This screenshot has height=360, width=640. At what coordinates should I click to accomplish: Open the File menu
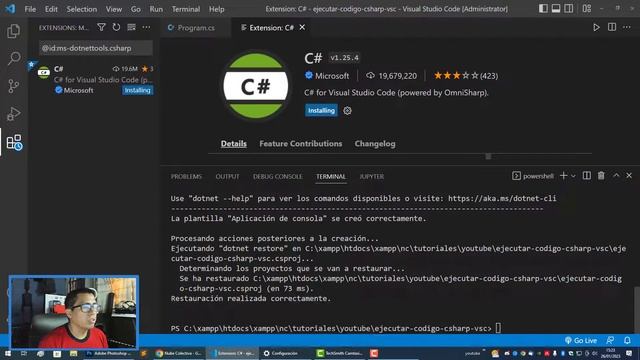[30, 9]
